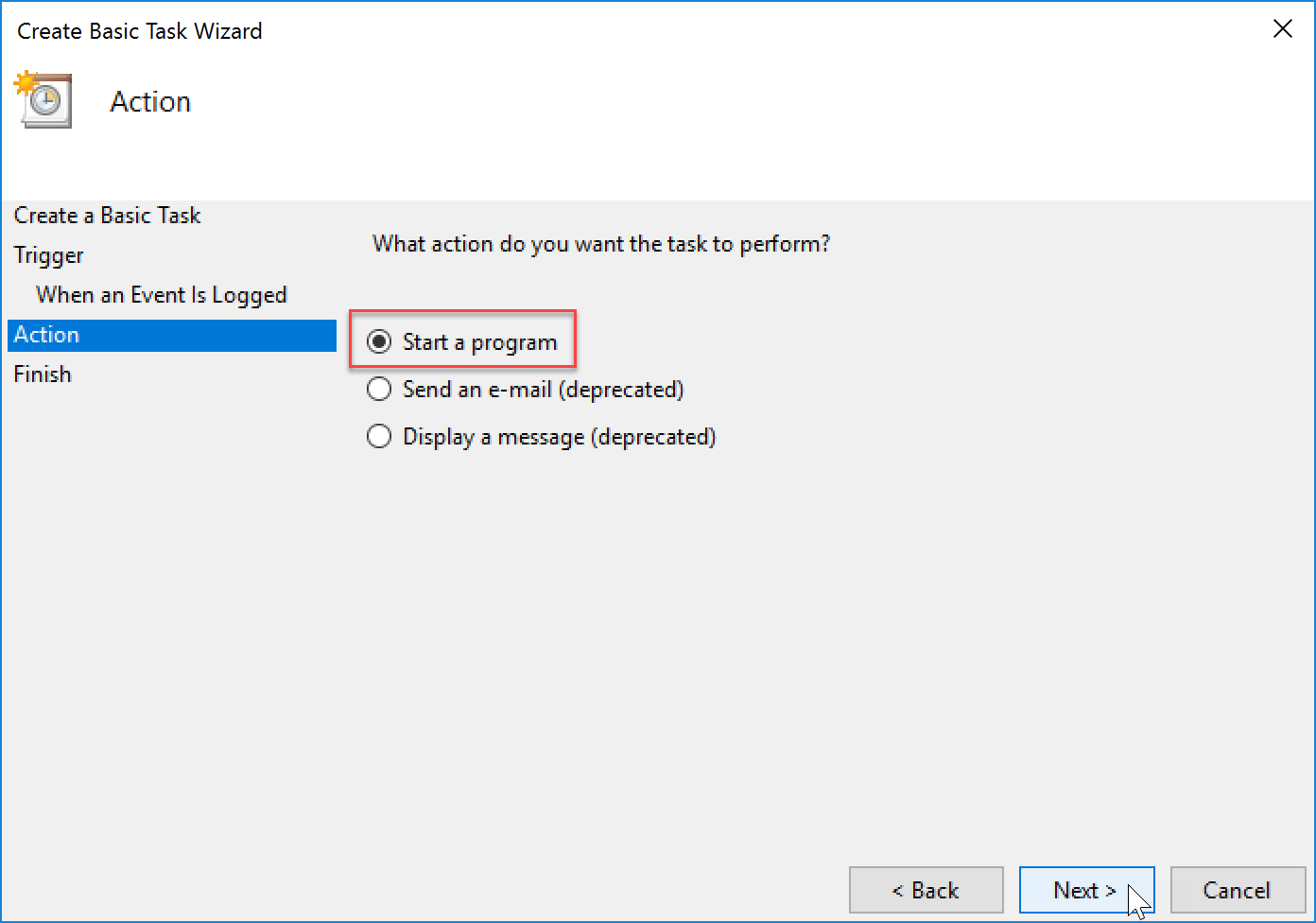Choose the Display a message radio circle
This screenshot has width=1316, height=923.
(379, 436)
